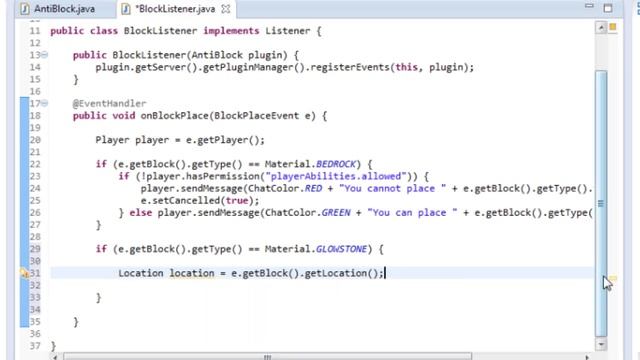Click 'registerEvents' on line 14

[x=350, y=67]
